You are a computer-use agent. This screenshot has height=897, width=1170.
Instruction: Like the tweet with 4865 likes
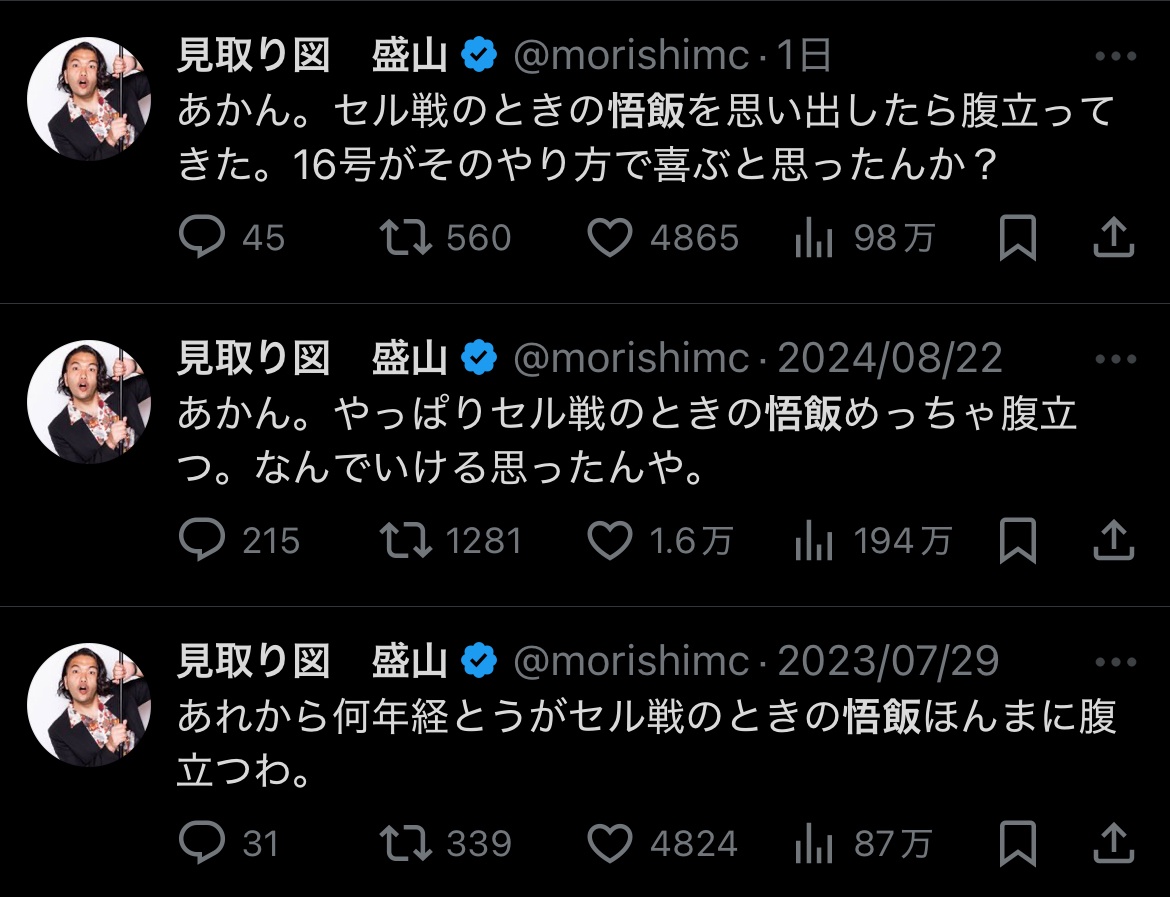[x=609, y=238]
